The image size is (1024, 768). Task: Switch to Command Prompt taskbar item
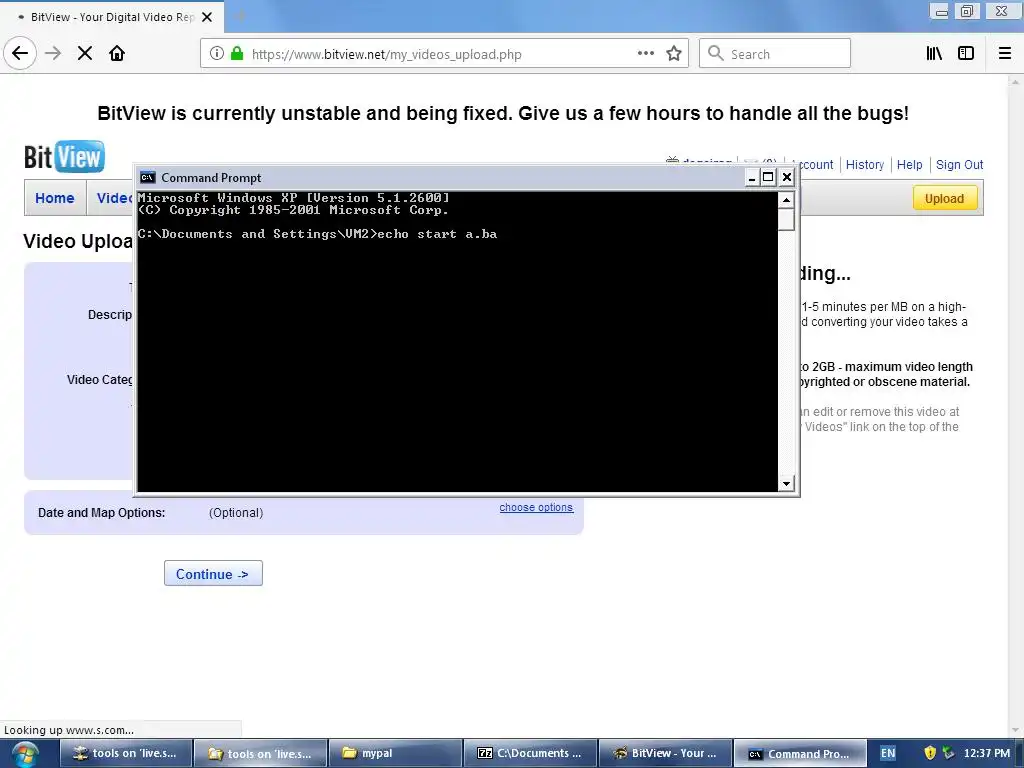801,754
